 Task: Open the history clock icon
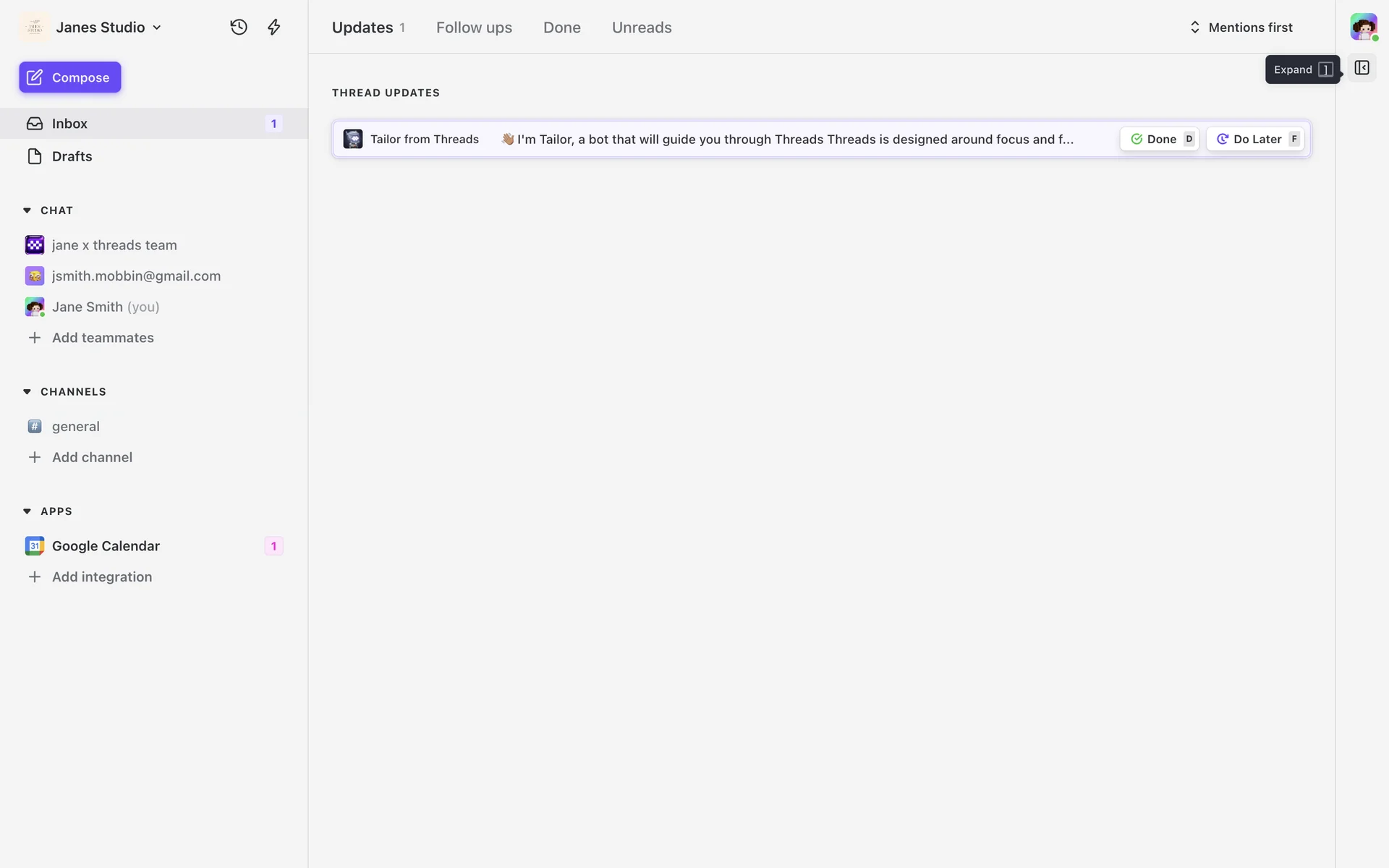click(x=239, y=27)
